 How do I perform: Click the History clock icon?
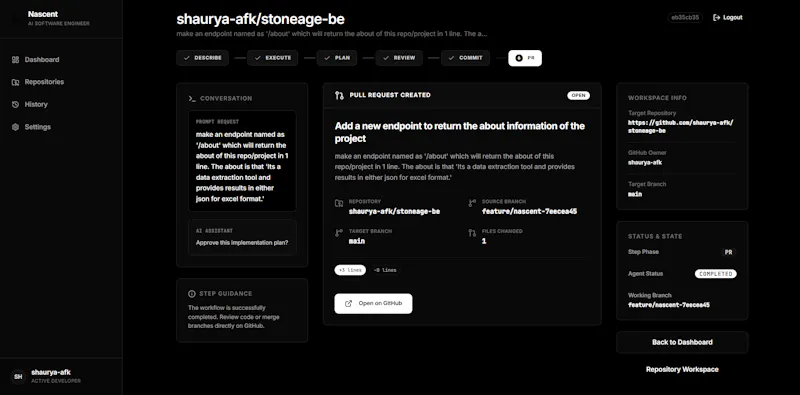point(15,105)
